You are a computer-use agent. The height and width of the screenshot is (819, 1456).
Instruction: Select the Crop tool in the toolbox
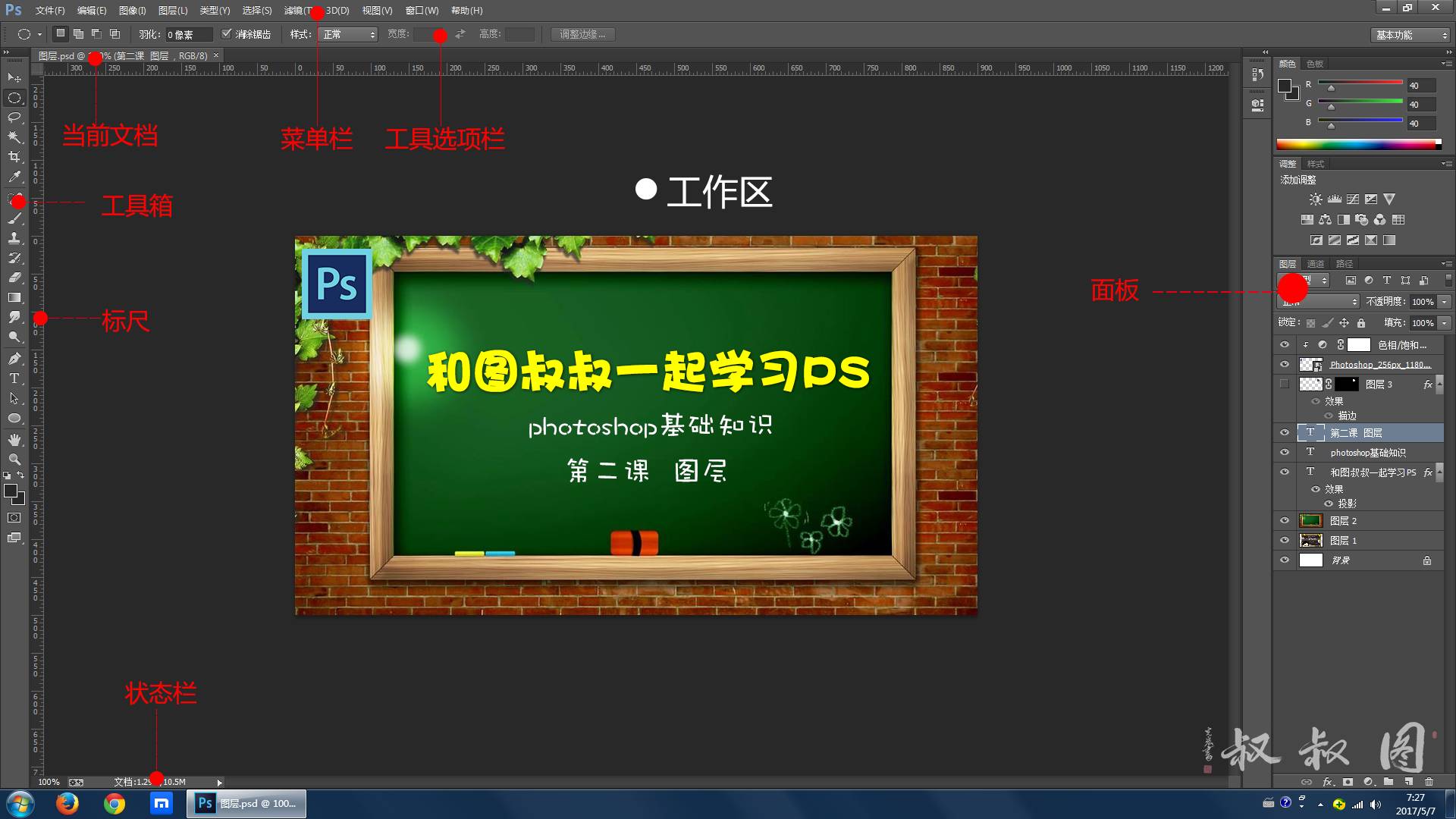(15, 155)
